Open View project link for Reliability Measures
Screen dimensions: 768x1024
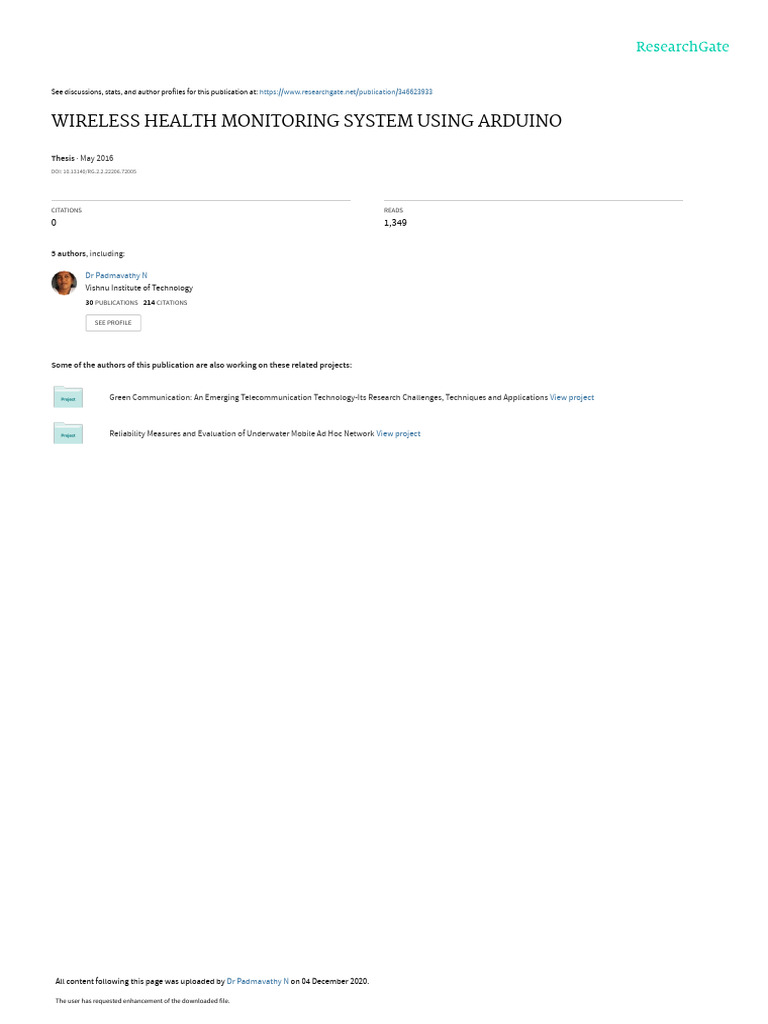[398, 434]
